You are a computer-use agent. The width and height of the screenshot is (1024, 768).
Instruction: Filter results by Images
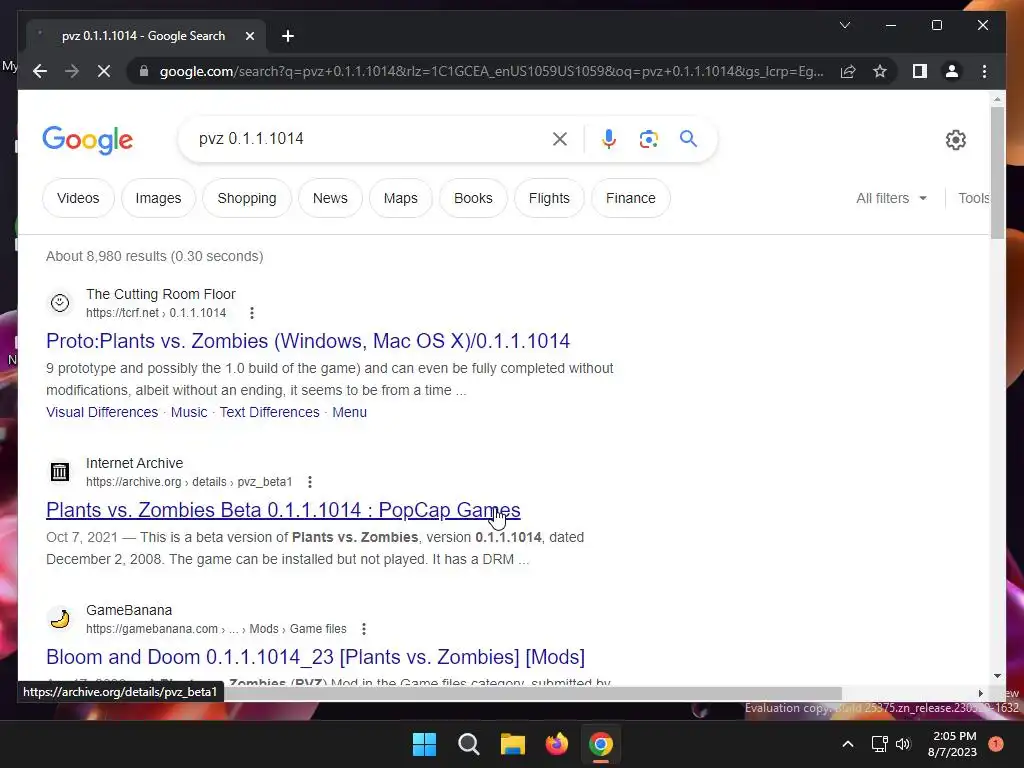[158, 198]
